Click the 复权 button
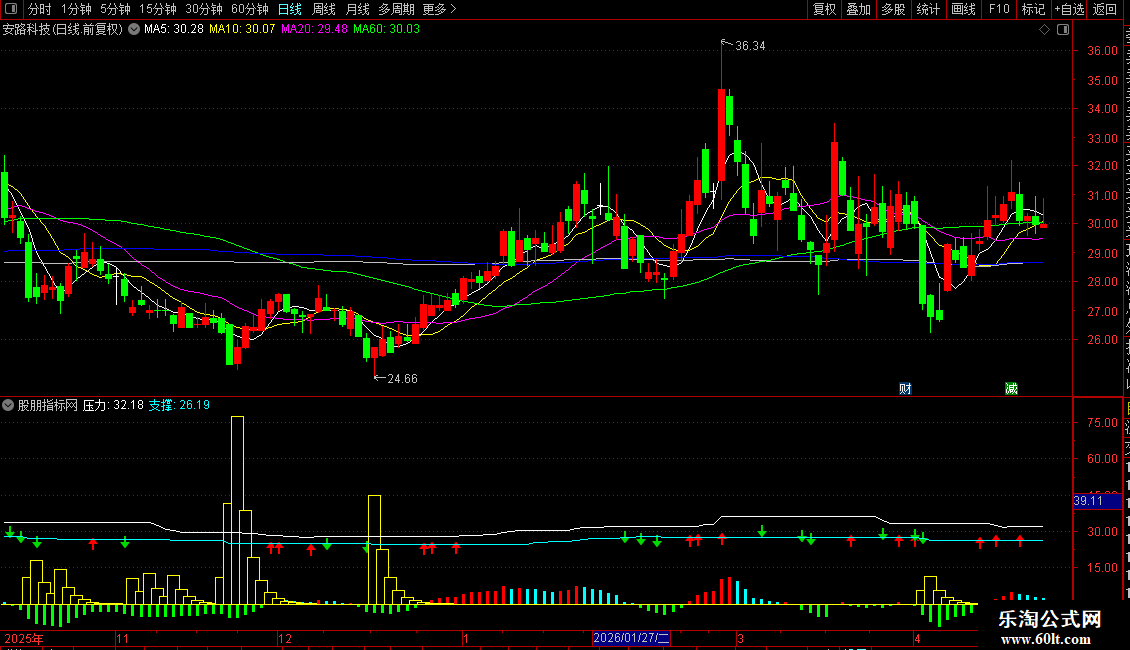The width and height of the screenshot is (1130, 650). tap(824, 9)
